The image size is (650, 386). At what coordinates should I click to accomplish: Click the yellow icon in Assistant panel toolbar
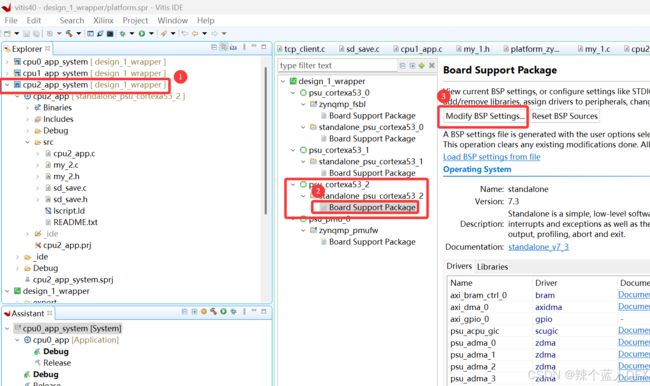204,311
